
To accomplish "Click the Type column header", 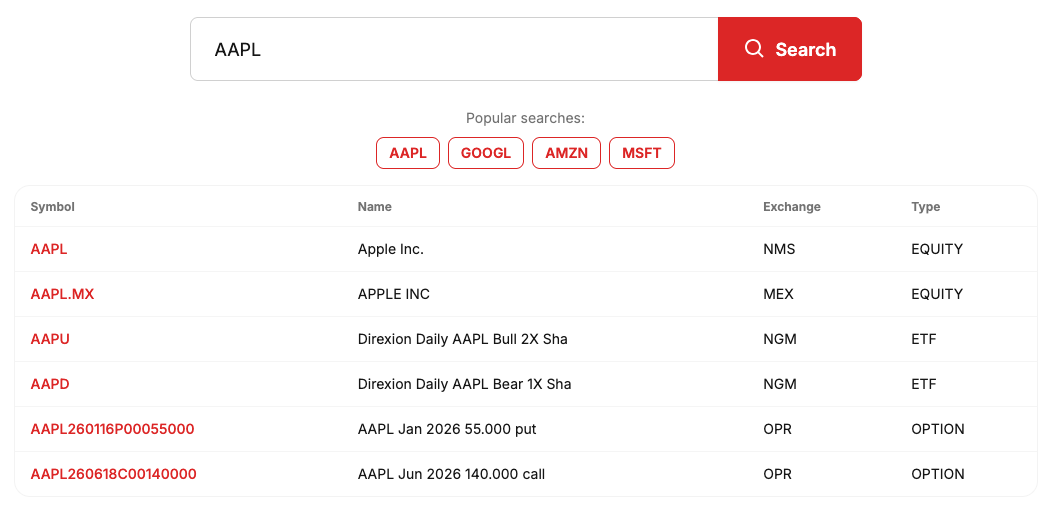I will pos(925,207).
